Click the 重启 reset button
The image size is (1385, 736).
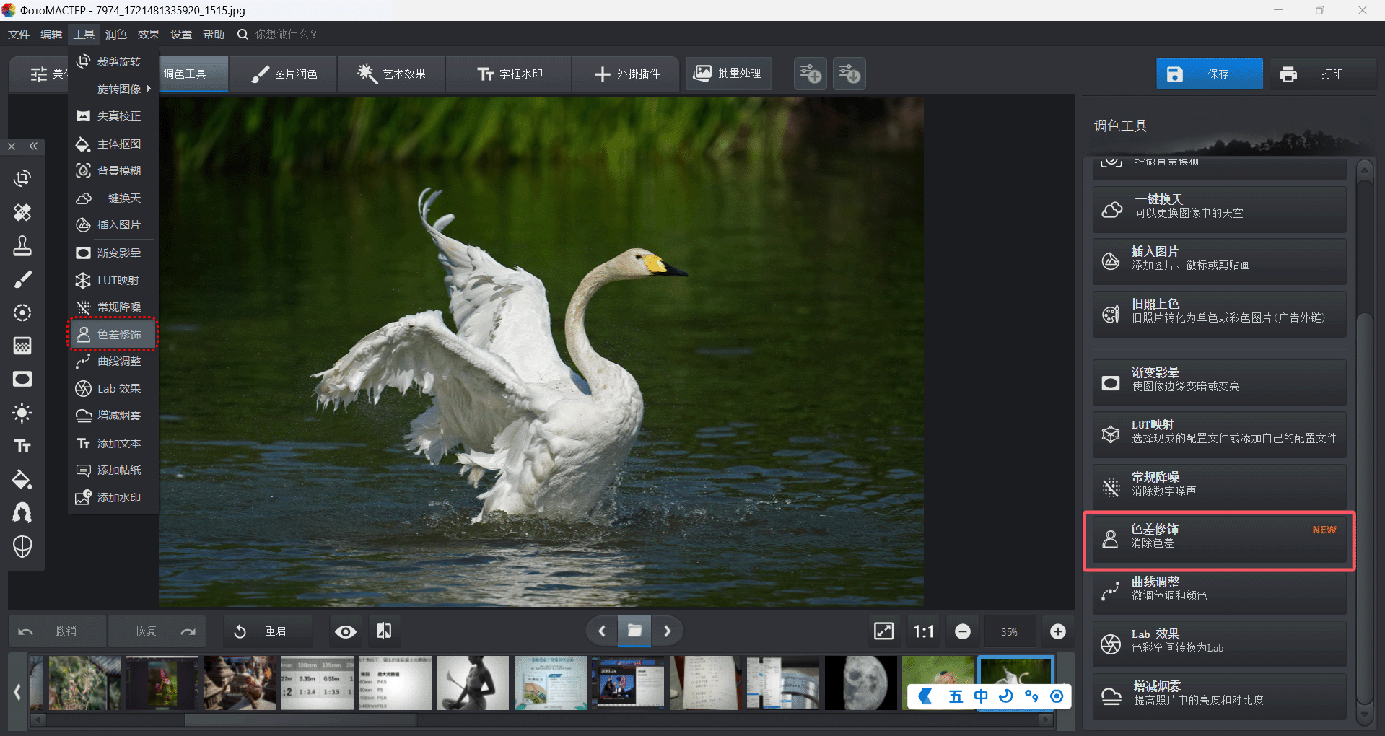click(x=266, y=631)
